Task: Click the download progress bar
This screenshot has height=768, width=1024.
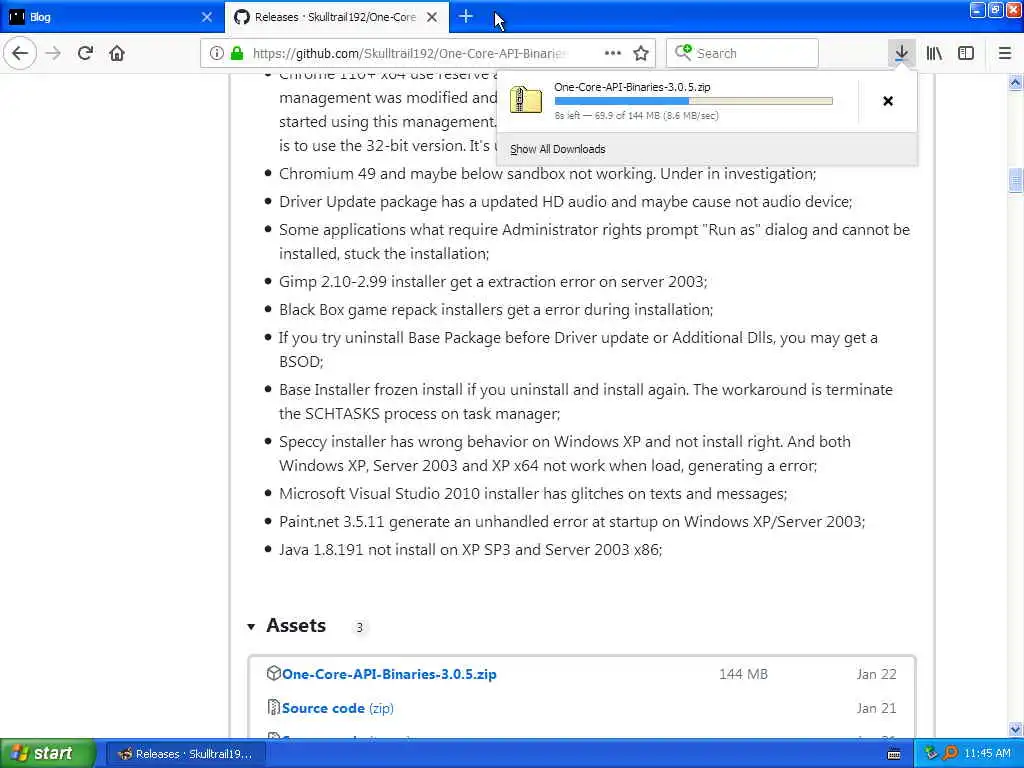Action: coord(694,101)
